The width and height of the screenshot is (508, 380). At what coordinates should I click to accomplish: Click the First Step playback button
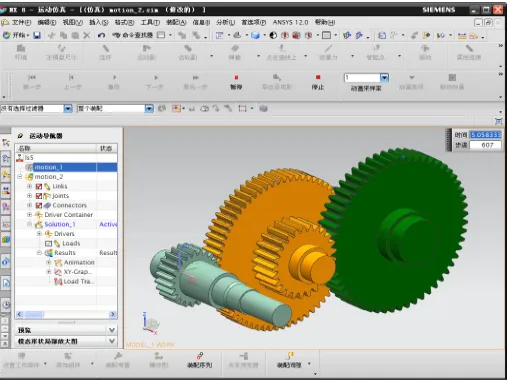pyautogui.click(x=32, y=81)
